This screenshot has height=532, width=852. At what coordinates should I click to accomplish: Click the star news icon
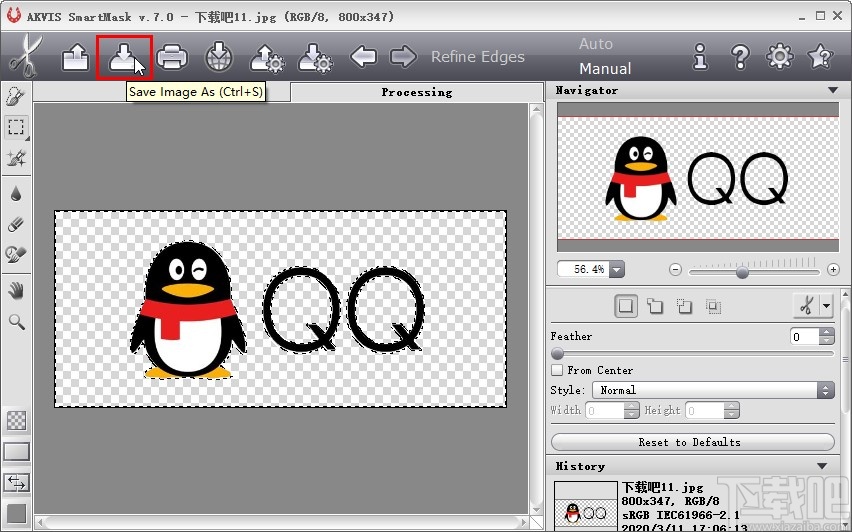click(x=820, y=57)
